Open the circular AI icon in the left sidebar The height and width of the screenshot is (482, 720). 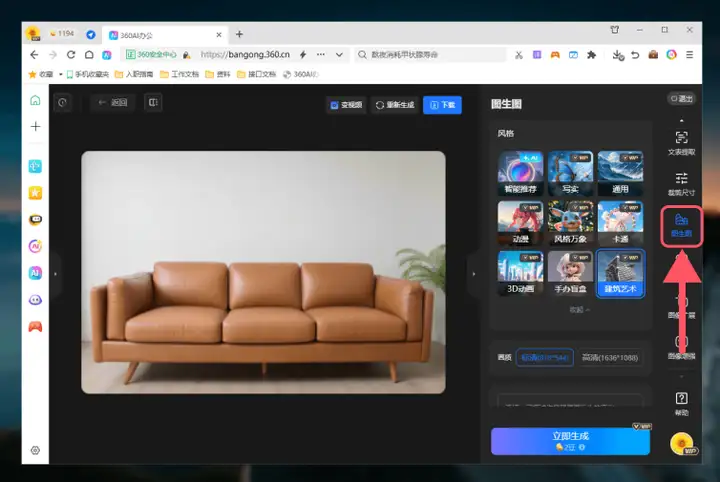click(x=35, y=246)
